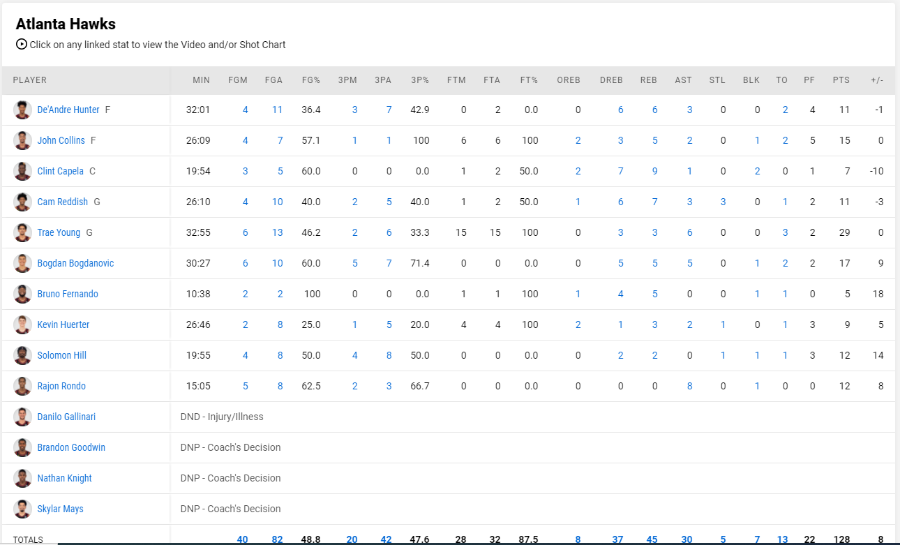
Task: Click Brandon Goodwin's player headshot
Action: pos(22,447)
